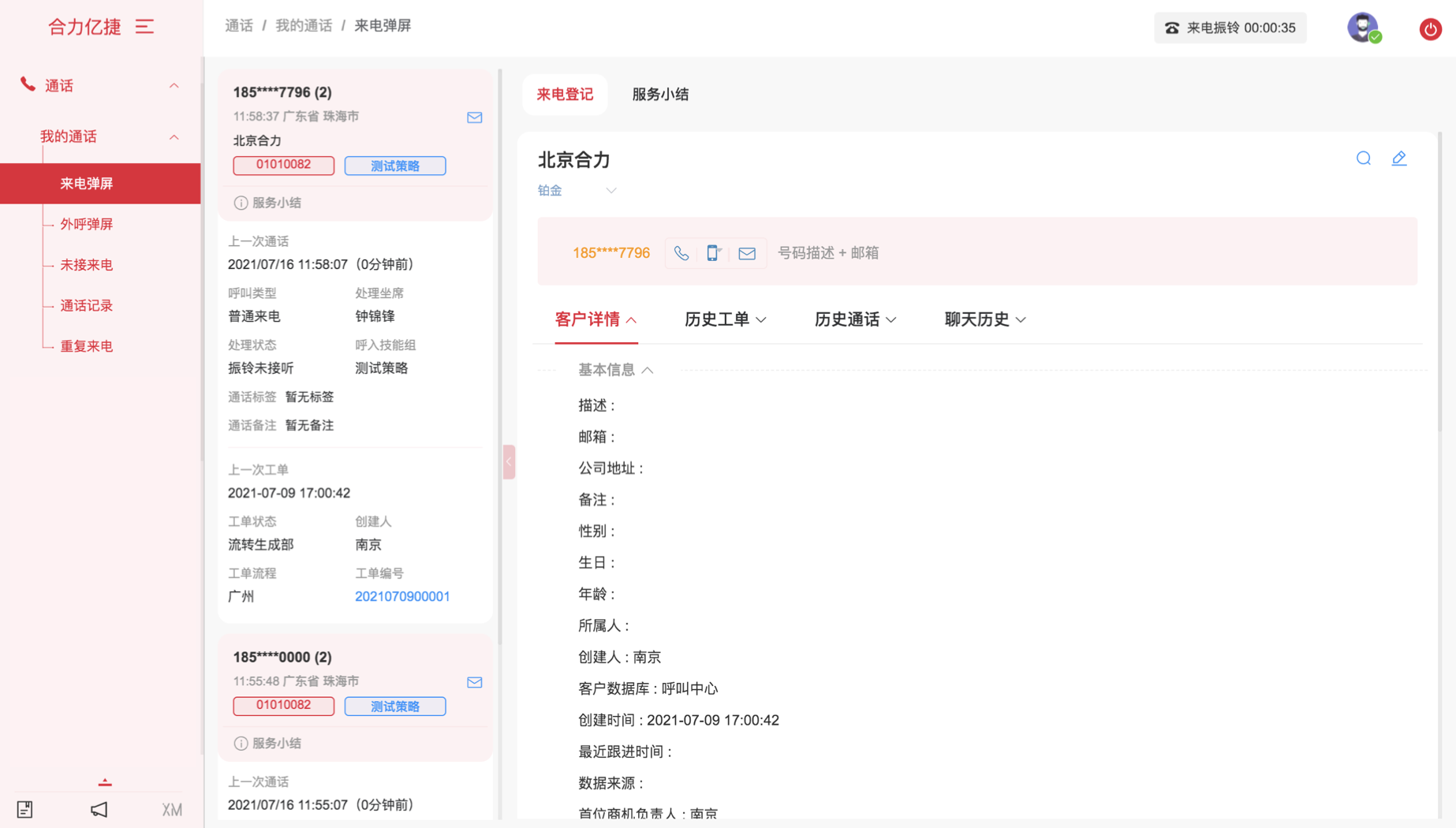Image resolution: width=1456 pixels, height=828 pixels.
Task: Open 未接来电 in the sidebar menu
Action: [87, 265]
